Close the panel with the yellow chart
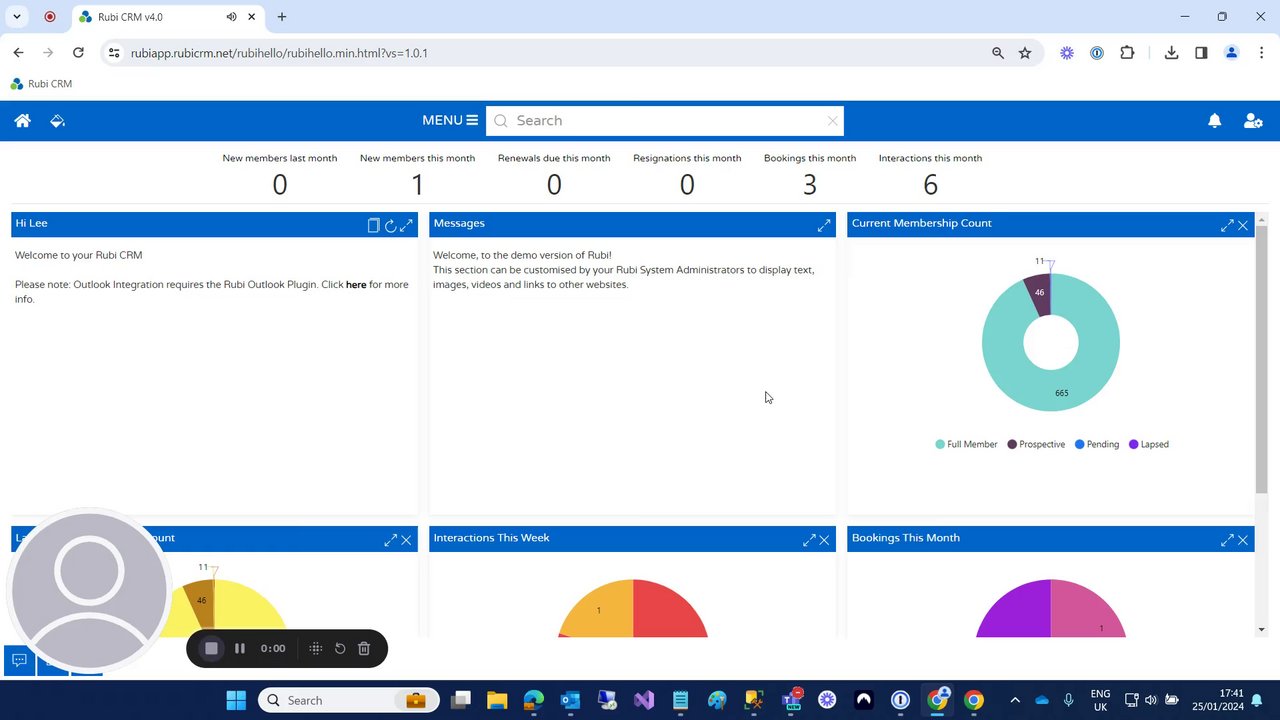Image resolution: width=1280 pixels, height=720 pixels. point(406,540)
